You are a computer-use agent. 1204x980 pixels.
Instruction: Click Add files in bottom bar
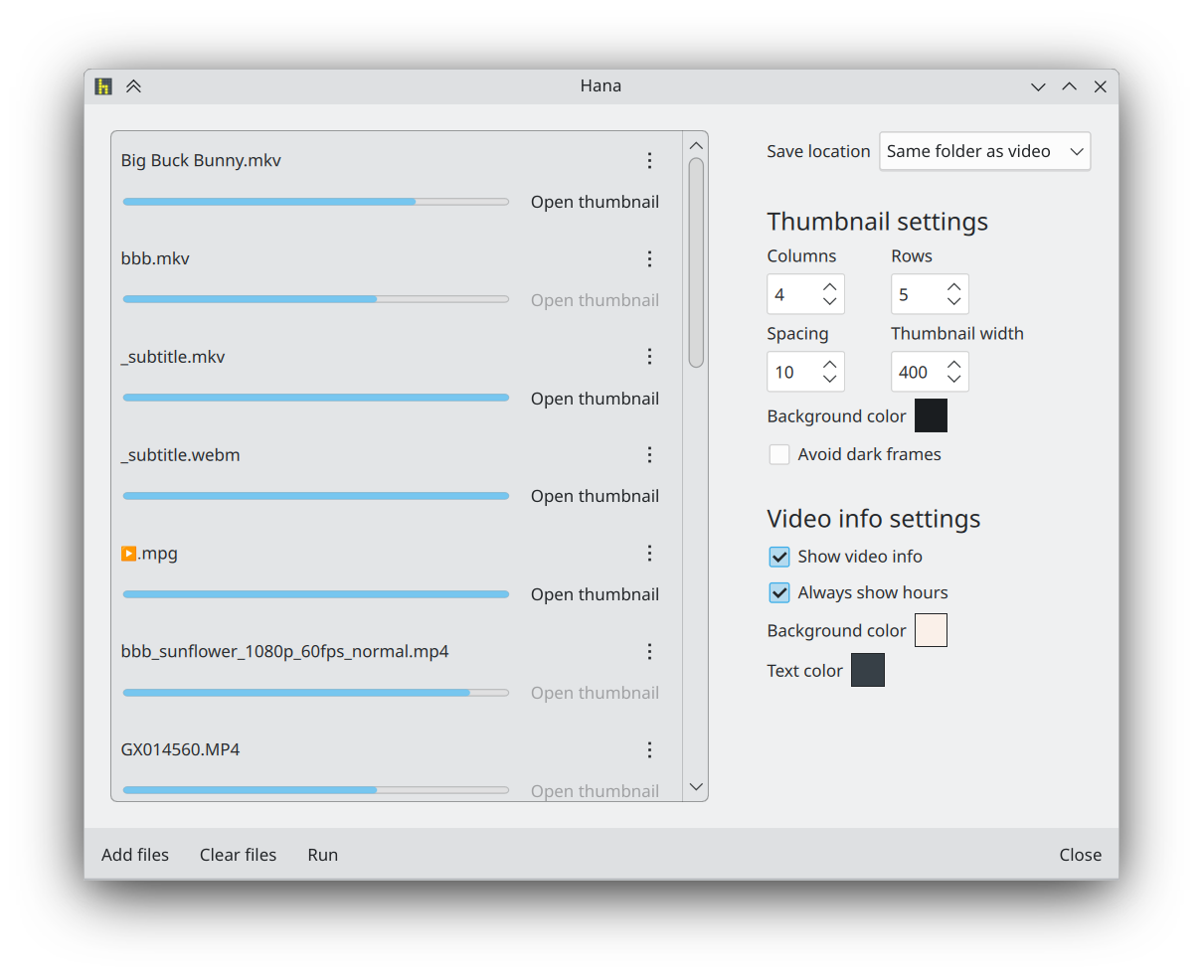135,855
